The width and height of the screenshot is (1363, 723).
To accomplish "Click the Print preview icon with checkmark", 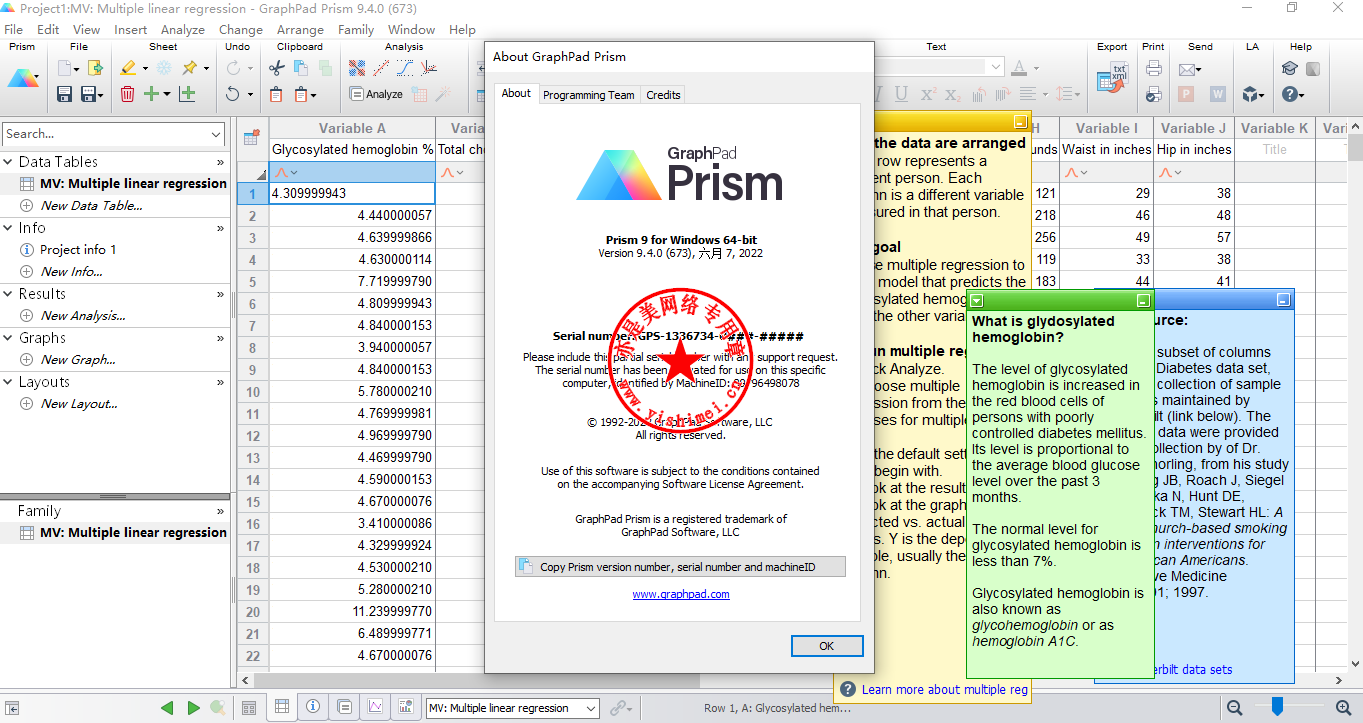I will [1153, 94].
